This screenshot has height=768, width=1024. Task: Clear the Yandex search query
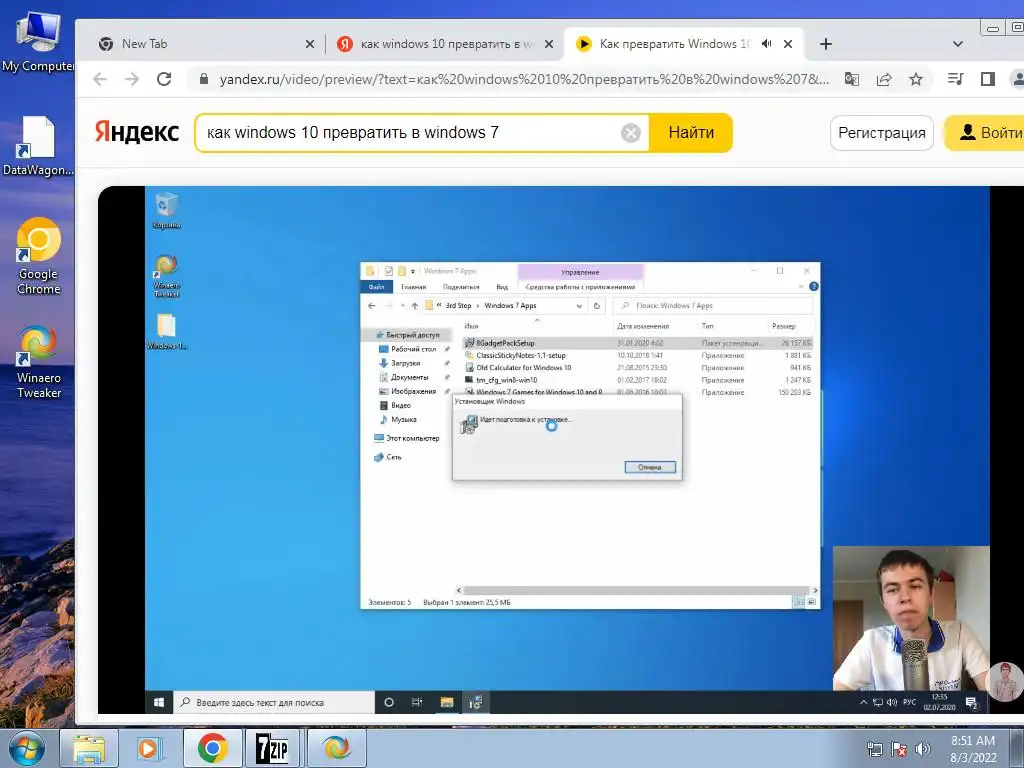[630, 133]
